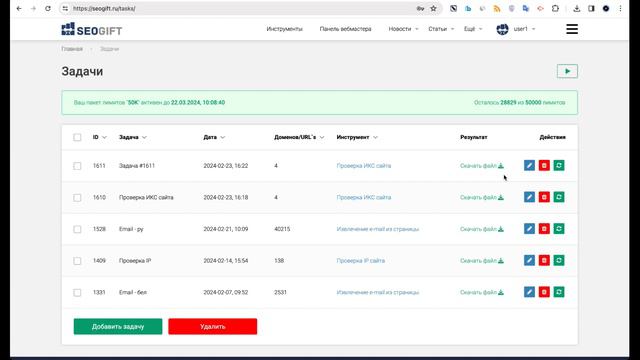Edit task 1331 with pencil icon
The width and height of the screenshot is (640, 360).
click(529, 292)
